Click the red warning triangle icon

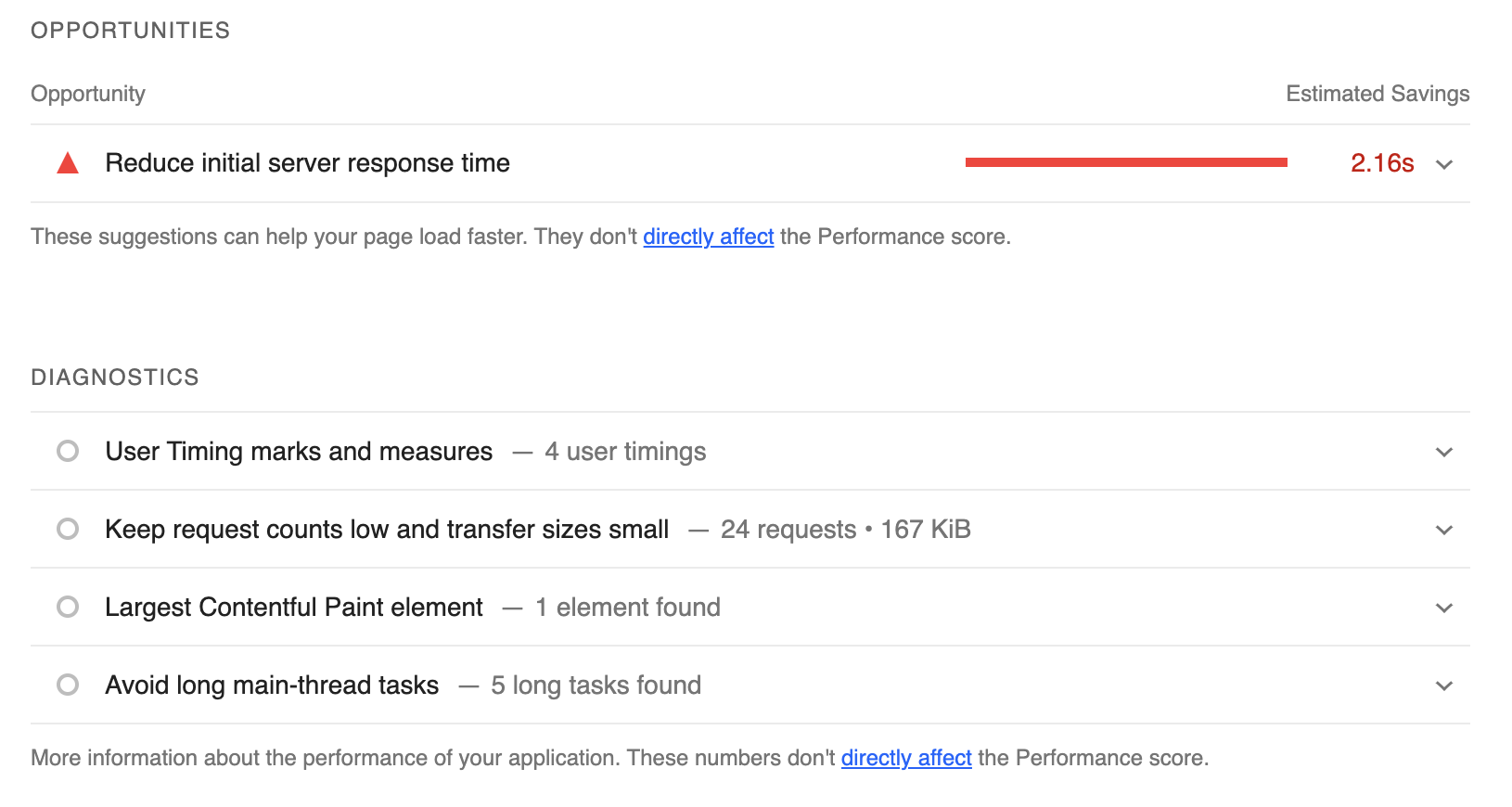click(x=68, y=164)
